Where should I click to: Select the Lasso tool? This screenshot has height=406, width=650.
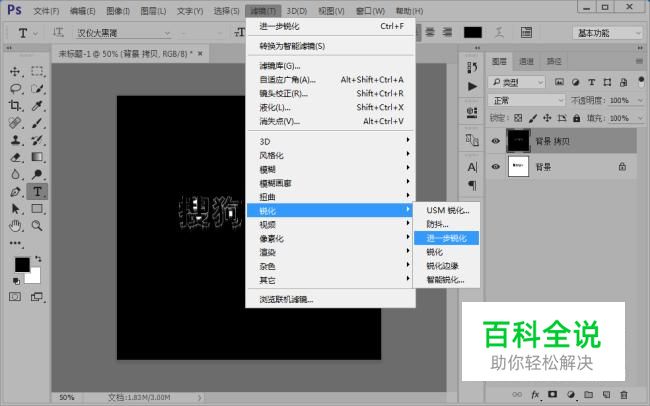click(x=15, y=88)
